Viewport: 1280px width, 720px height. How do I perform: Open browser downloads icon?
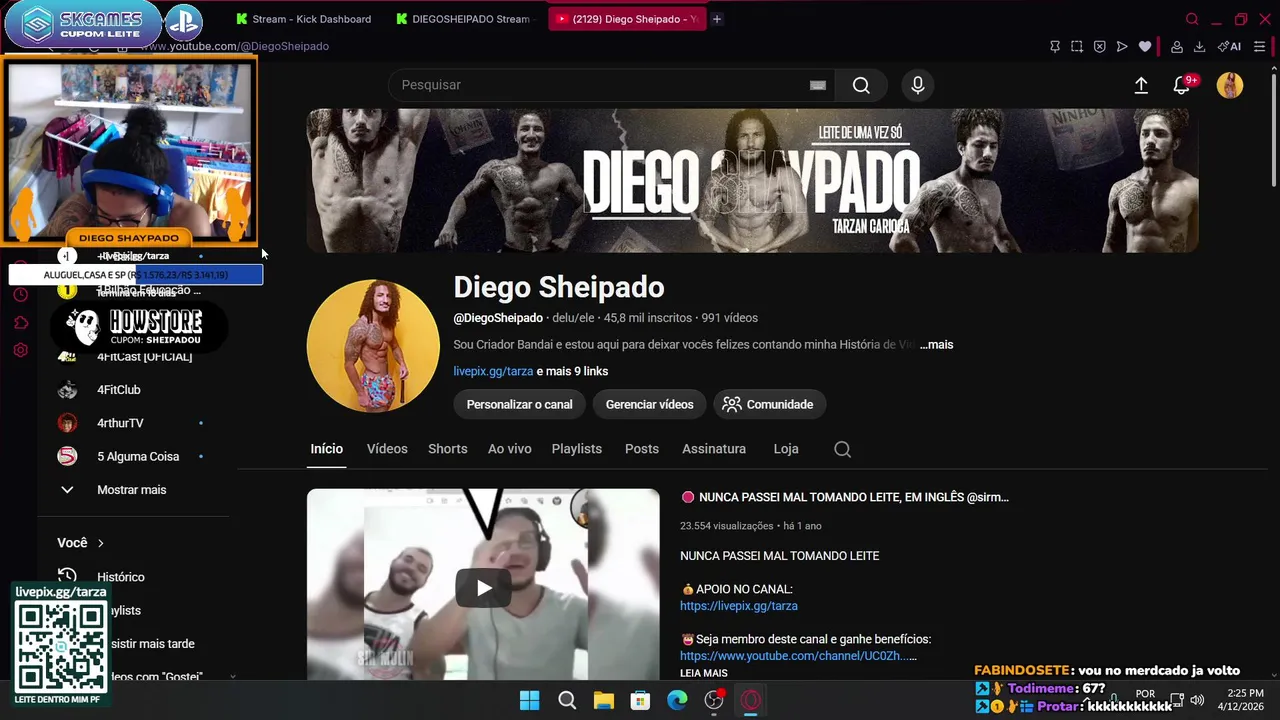pyautogui.click(x=1199, y=46)
